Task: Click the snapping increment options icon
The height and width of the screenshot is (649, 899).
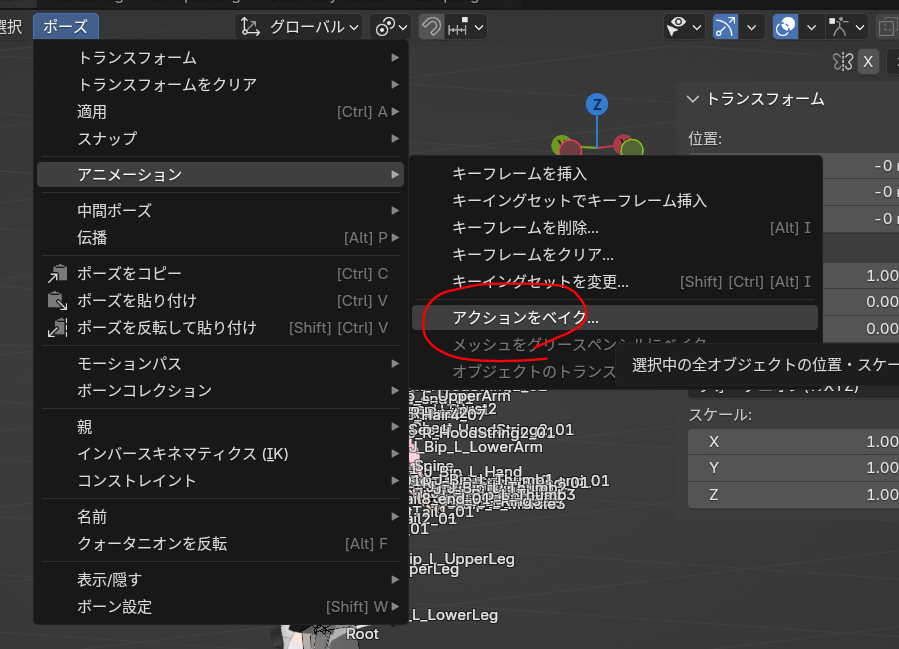Action: tap(466, 27)
